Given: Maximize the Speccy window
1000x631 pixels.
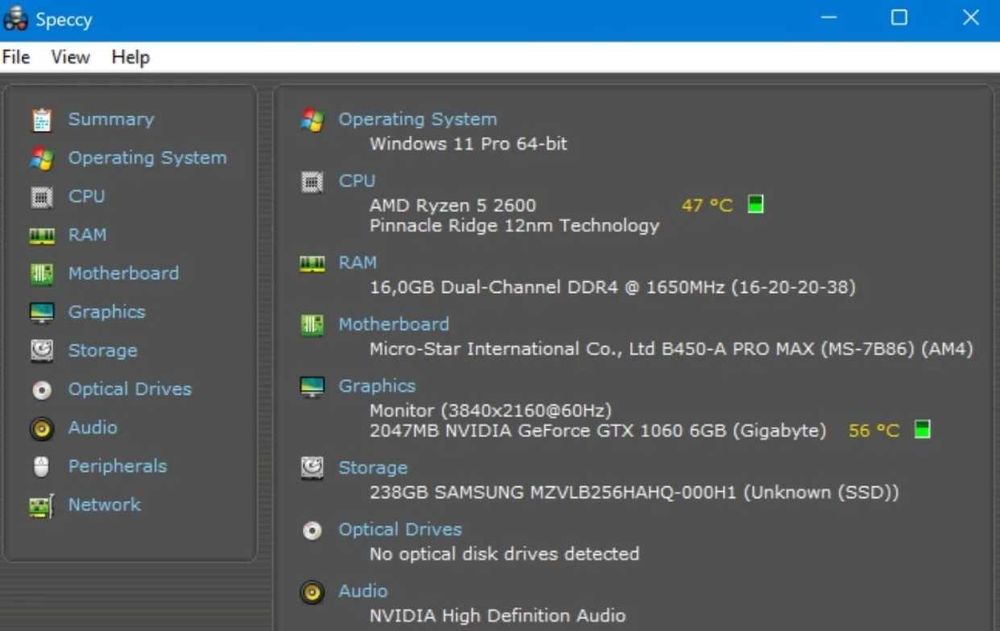Looking at the screenshot, I should 899,18.
